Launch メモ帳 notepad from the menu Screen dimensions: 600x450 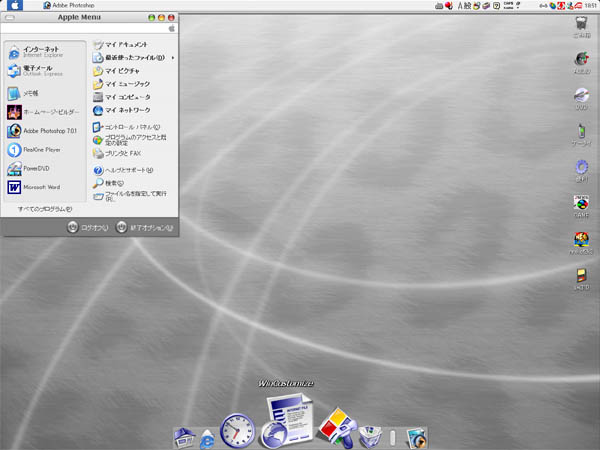coord(23,93)
